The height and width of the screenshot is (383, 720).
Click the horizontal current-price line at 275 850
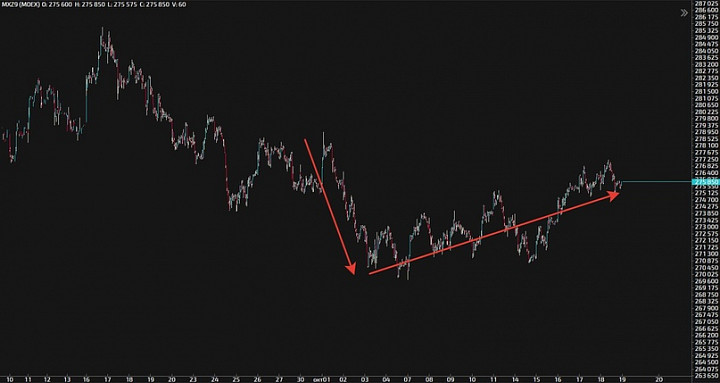656,182
